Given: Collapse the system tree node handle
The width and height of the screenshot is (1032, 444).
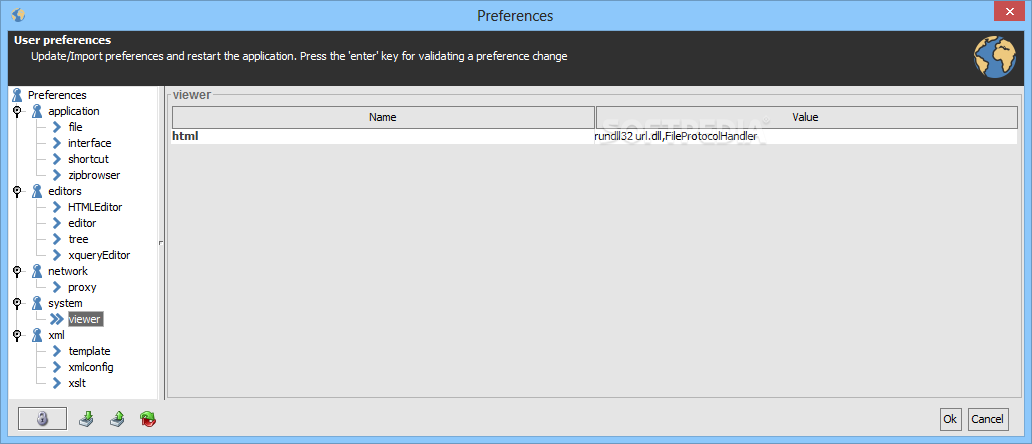Looking at the screenshot, I should (16, 303).
